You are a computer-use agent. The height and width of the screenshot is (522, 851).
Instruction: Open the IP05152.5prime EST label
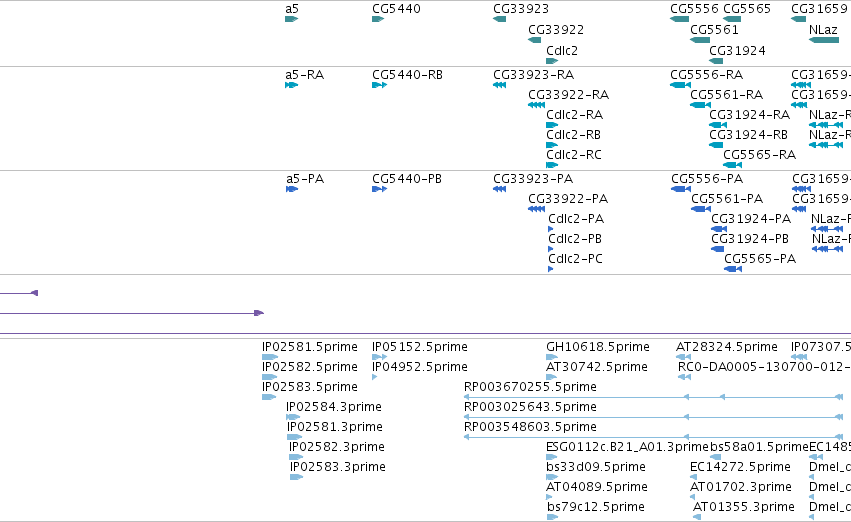pyautogui.click(x=420, y=347)
